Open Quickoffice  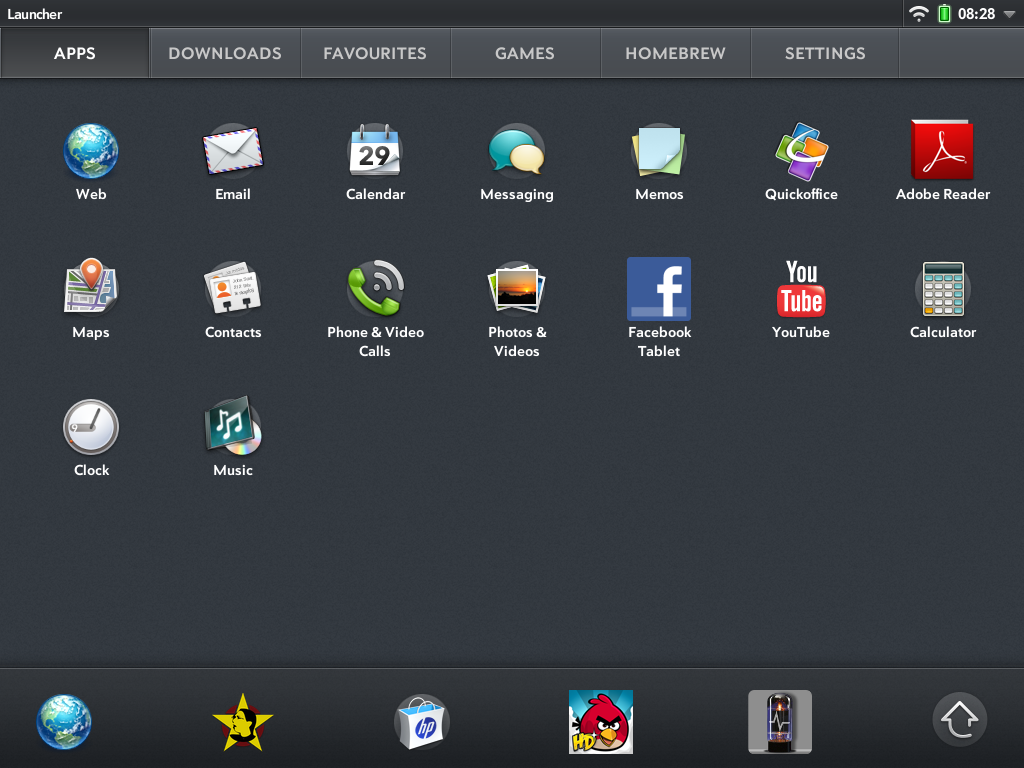click(x=801, y=152)
